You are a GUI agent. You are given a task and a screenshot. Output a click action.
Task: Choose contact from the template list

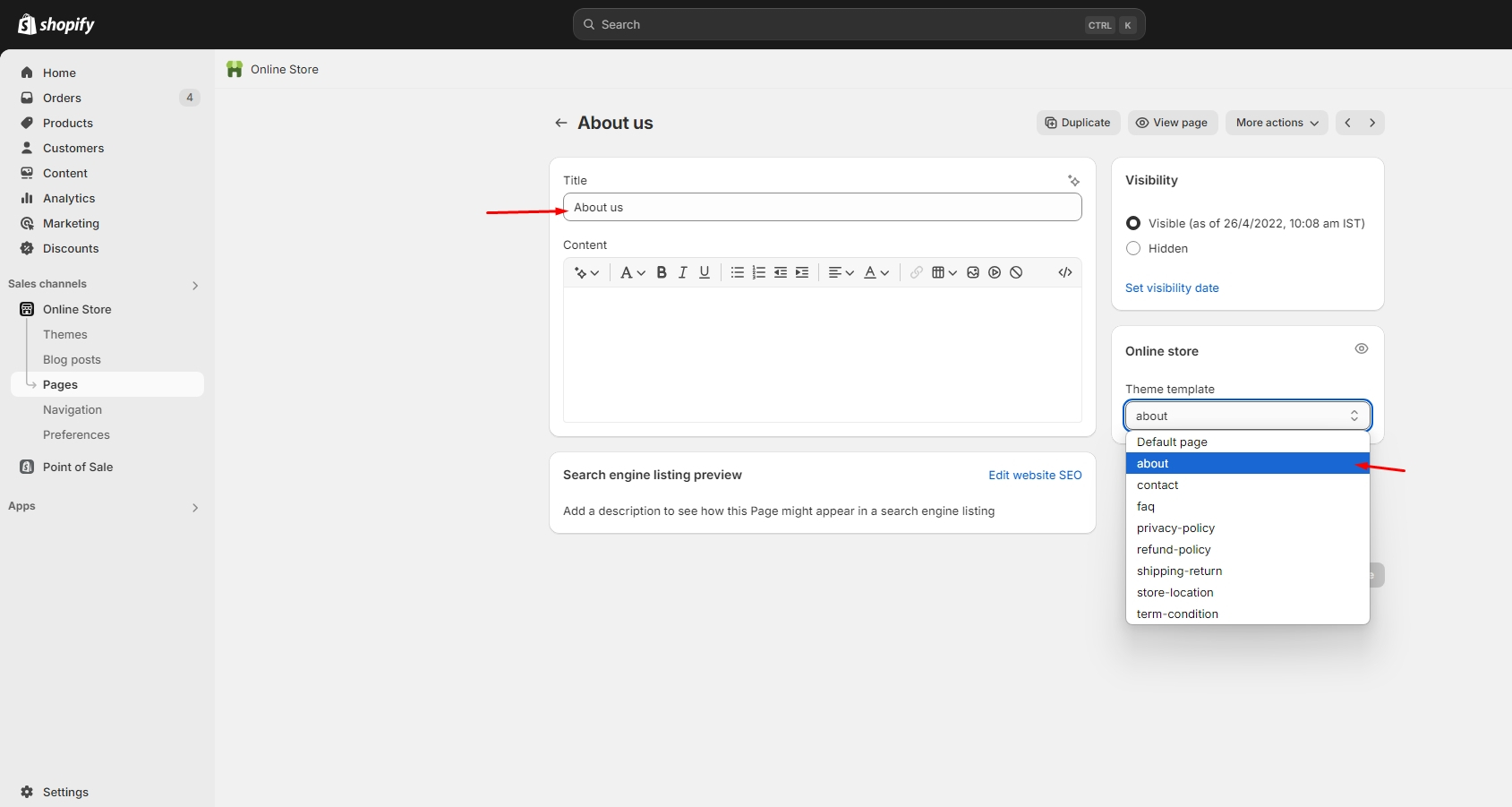[1157, 485]
